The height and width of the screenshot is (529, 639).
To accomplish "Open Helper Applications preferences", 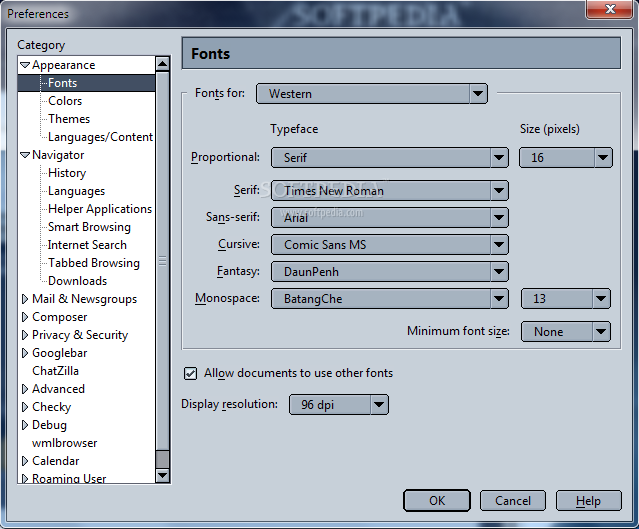I will coord(100,209).
